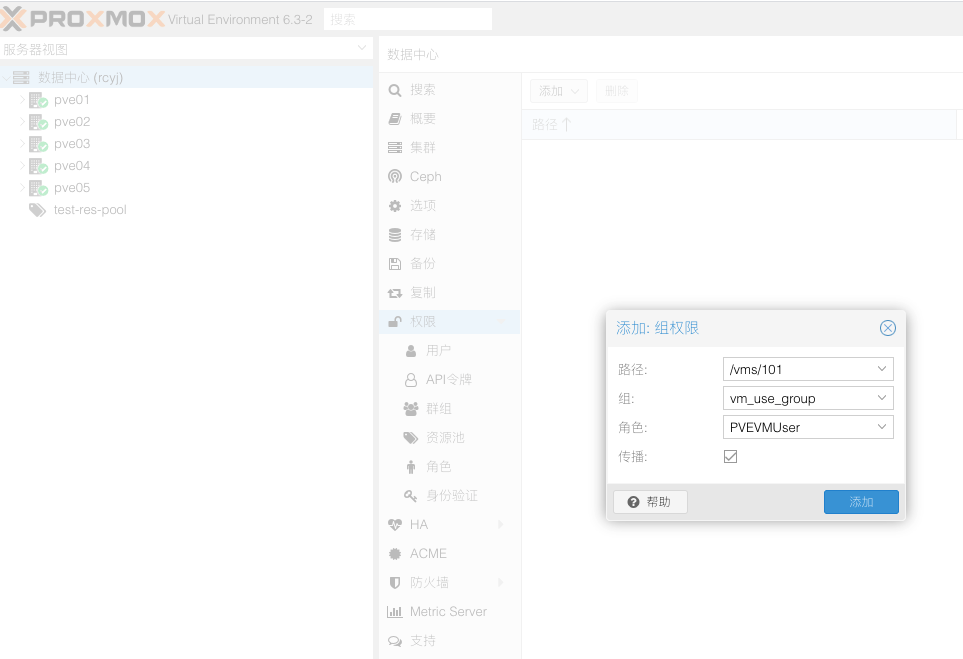Click the user icon for 用户
The height and width of the screenshot is (659, 963).
(x=411, y=351)
